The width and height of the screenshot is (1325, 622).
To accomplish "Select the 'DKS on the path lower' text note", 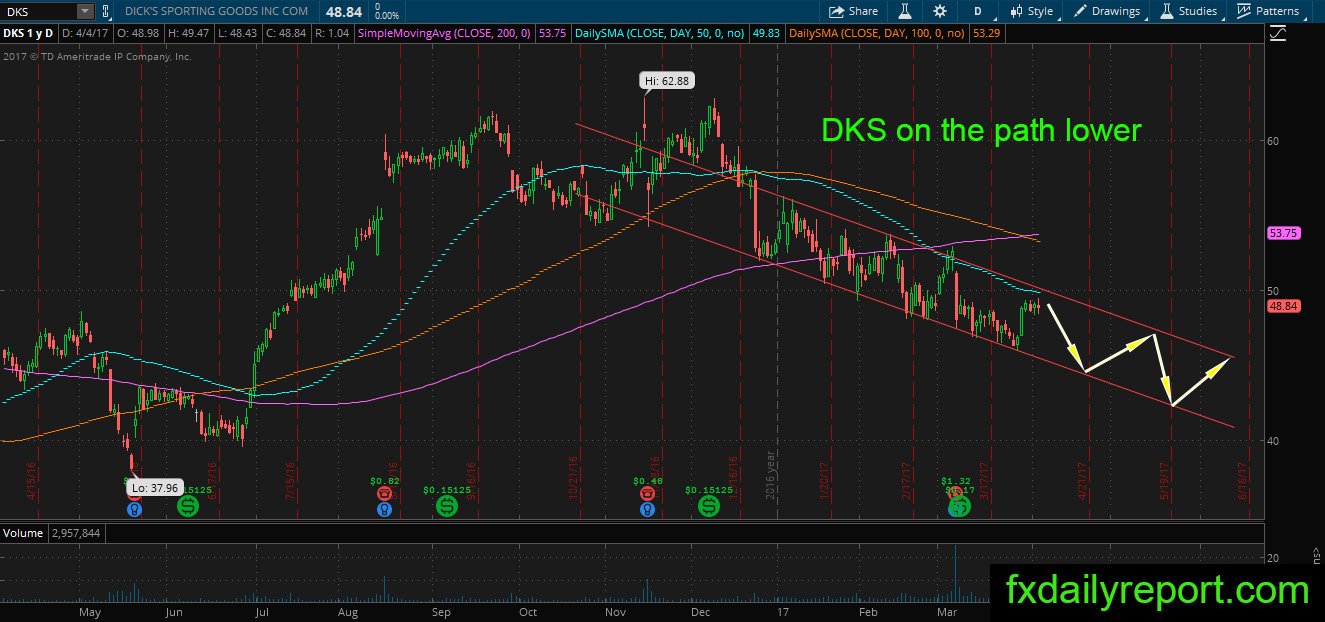I will (x=981, y=130).
